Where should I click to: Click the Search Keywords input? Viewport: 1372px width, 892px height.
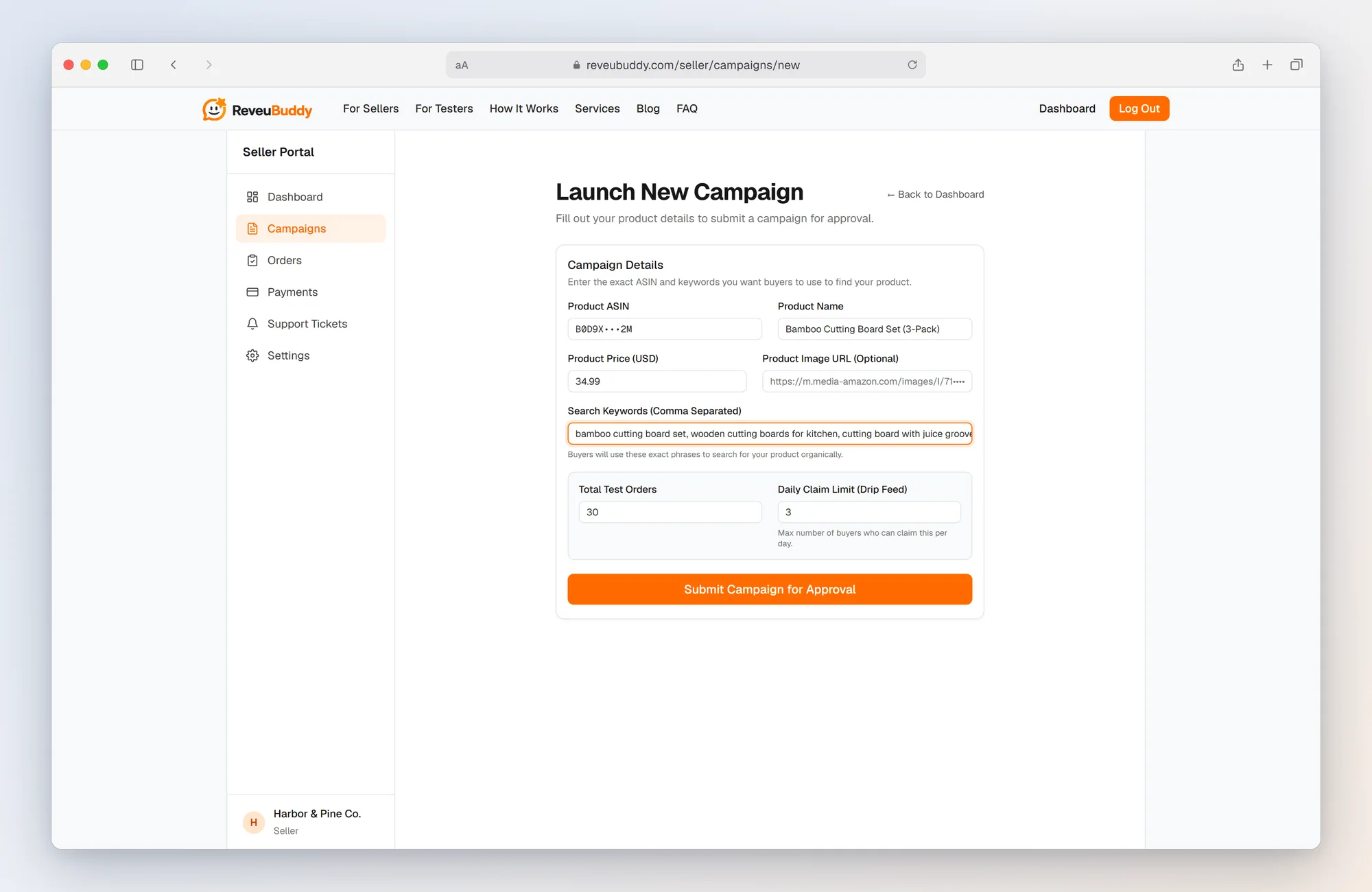[x=770, y=434]
